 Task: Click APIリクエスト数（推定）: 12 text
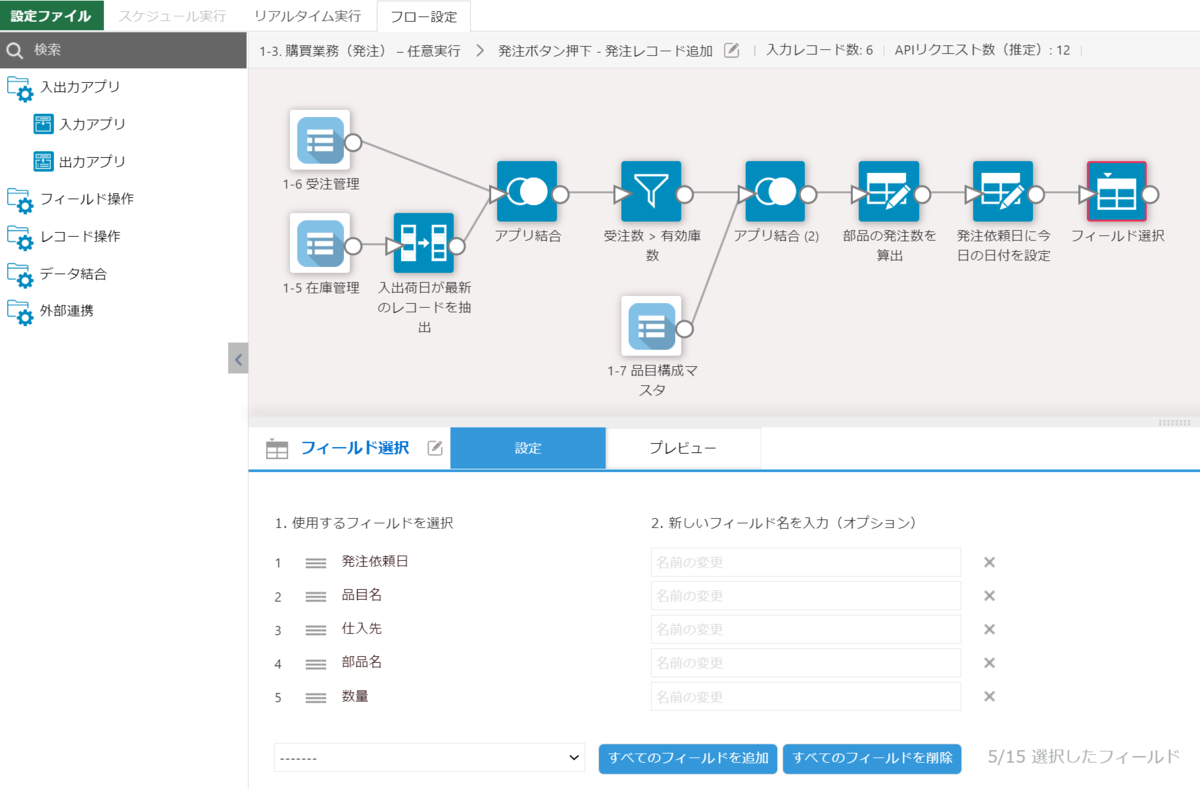(x=982, y=50)
